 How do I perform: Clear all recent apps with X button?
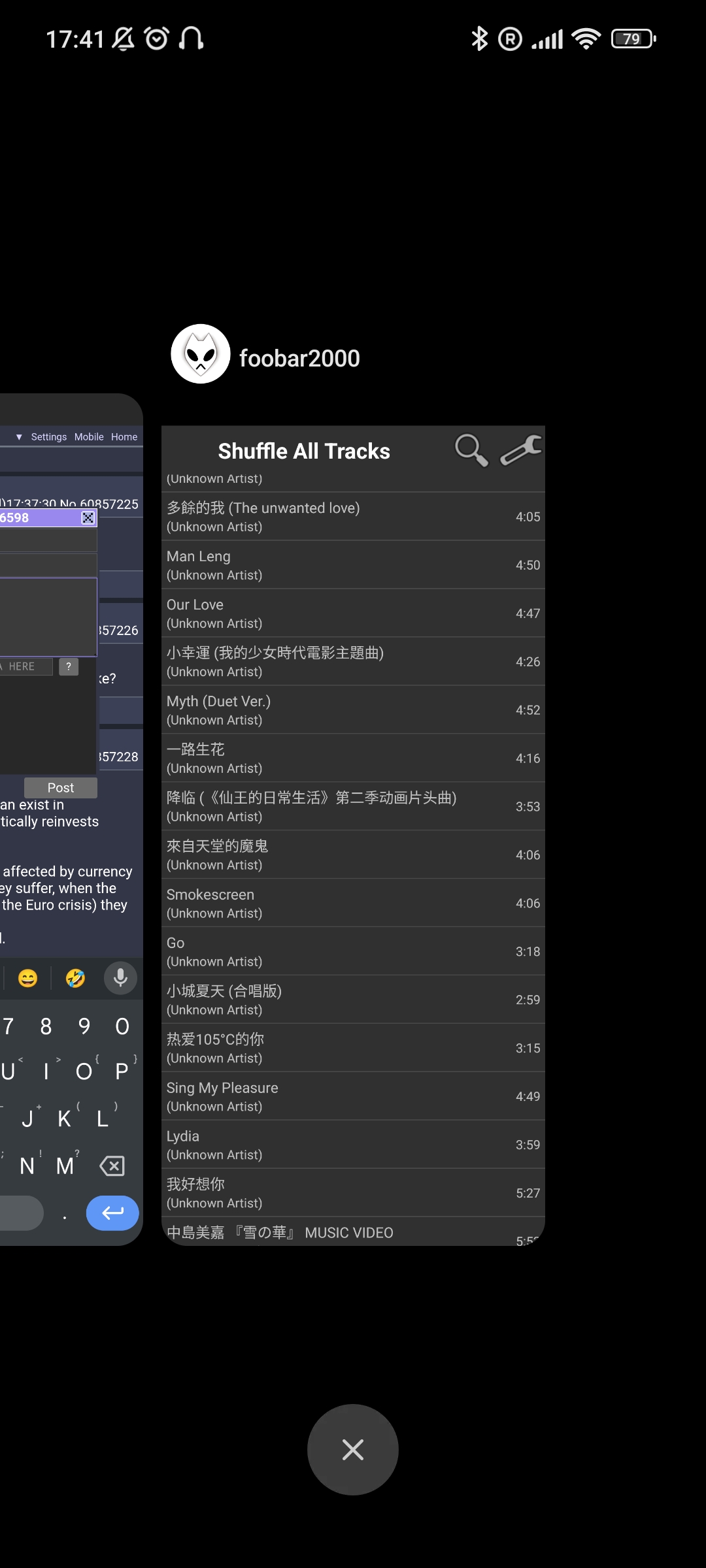click(x=353, y=1450)
